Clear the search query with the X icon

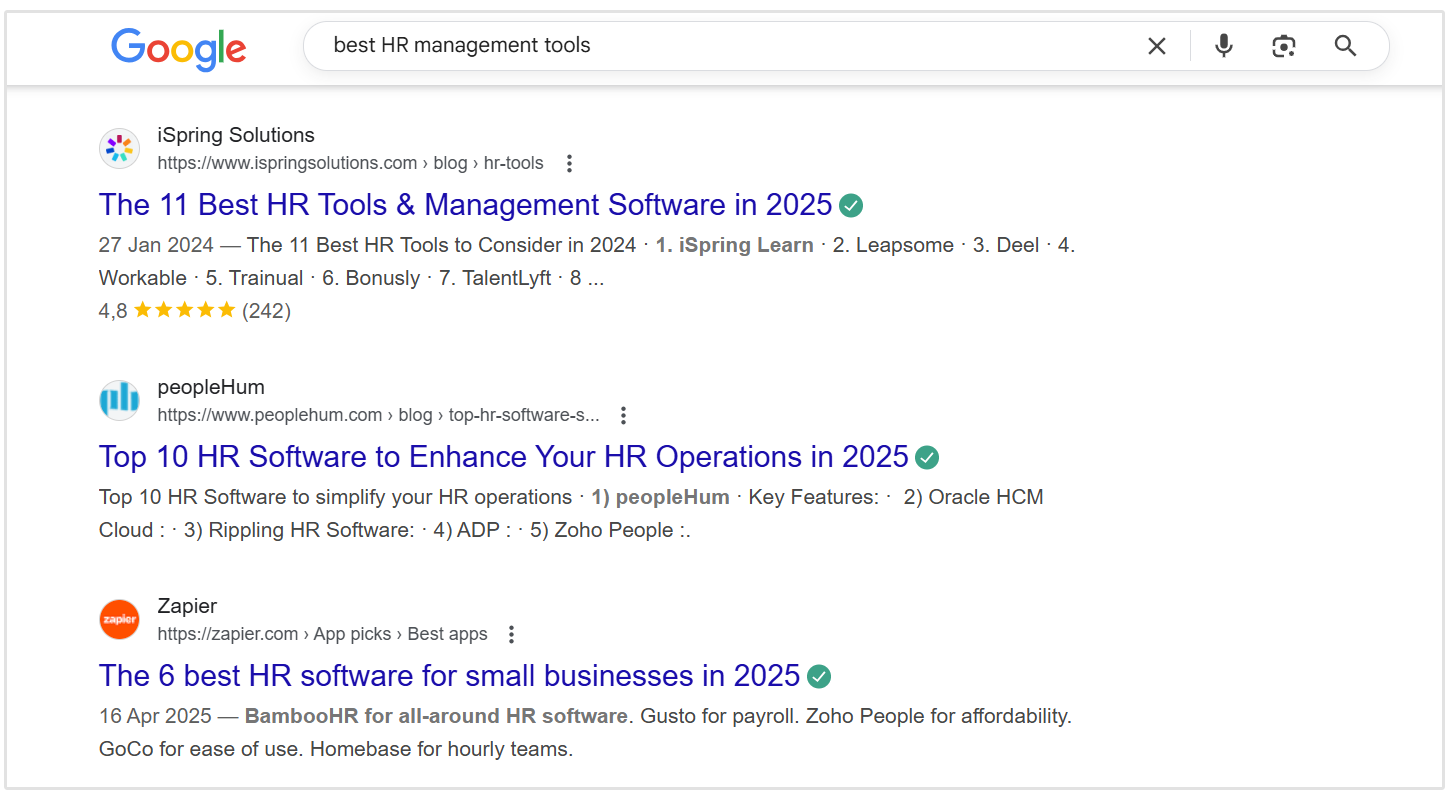pyautogui.click(x=1156, y=45)
